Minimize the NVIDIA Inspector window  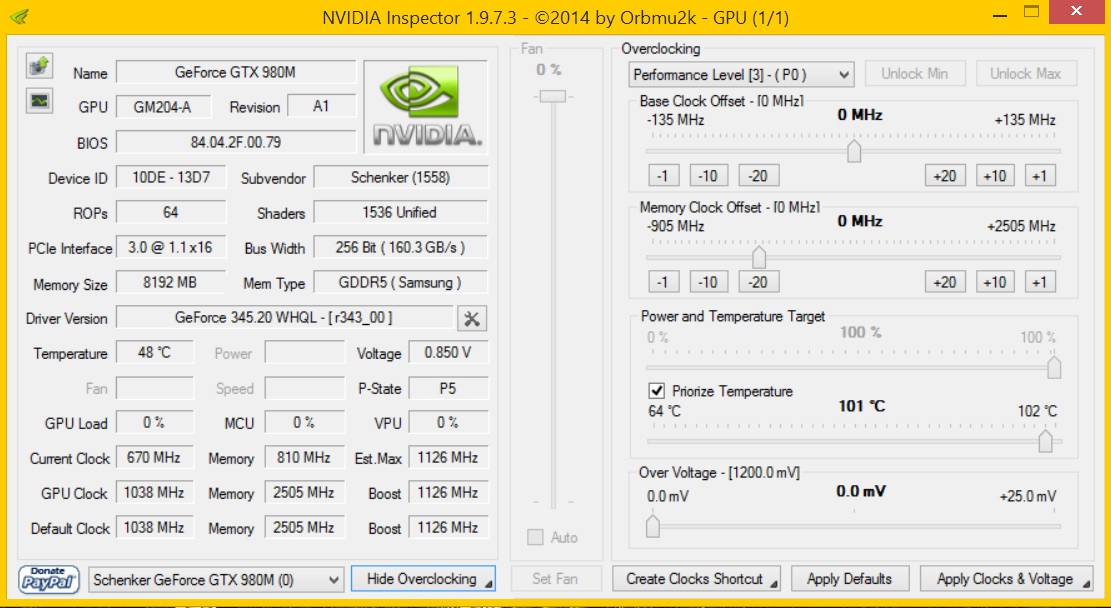(x=1000, y=14)
